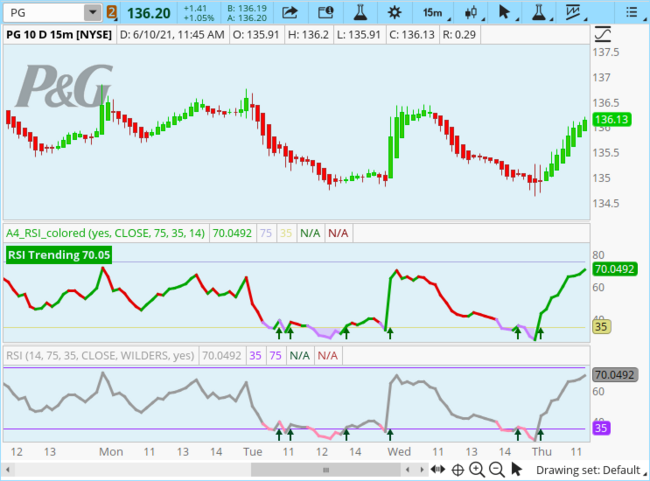Click the PG symbol input field
The width and height of the screenshot is (650, 481).
(x=42, y=13)
